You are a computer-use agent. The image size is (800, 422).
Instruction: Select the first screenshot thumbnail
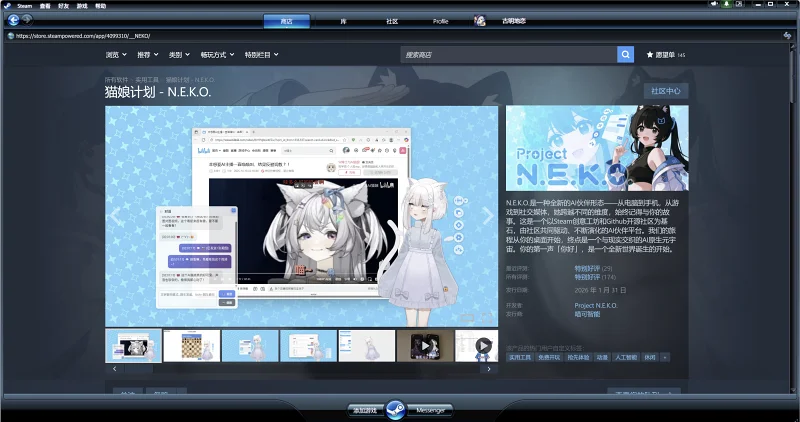pos(134,346)
